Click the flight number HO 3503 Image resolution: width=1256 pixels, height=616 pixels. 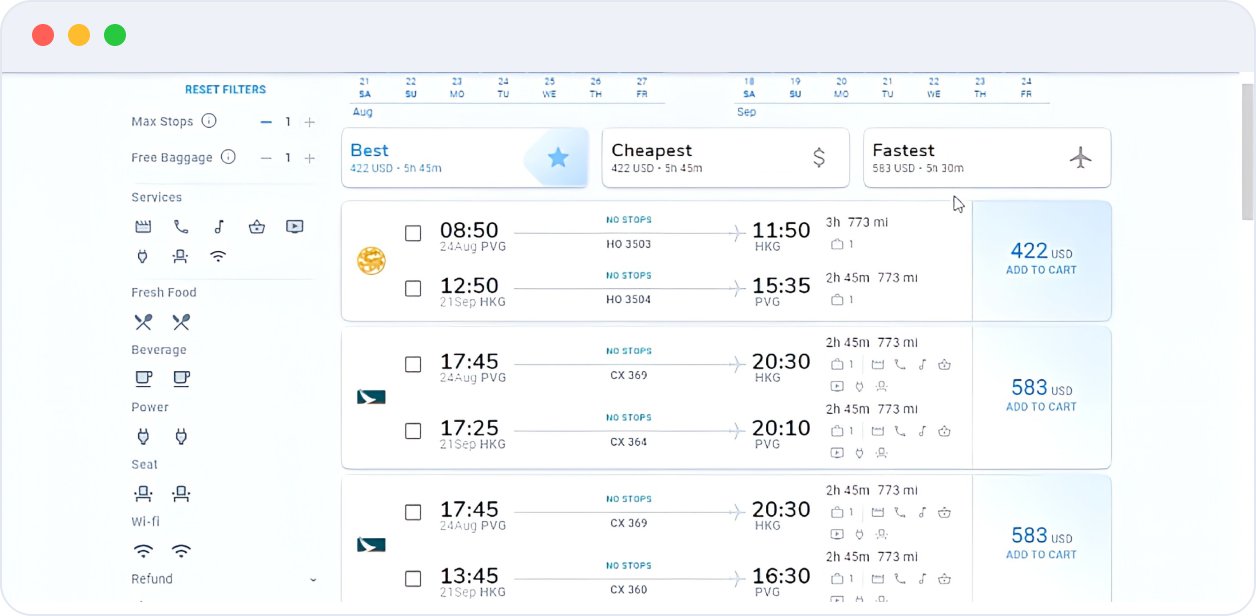pyautogui.click(x=628, y=244)
